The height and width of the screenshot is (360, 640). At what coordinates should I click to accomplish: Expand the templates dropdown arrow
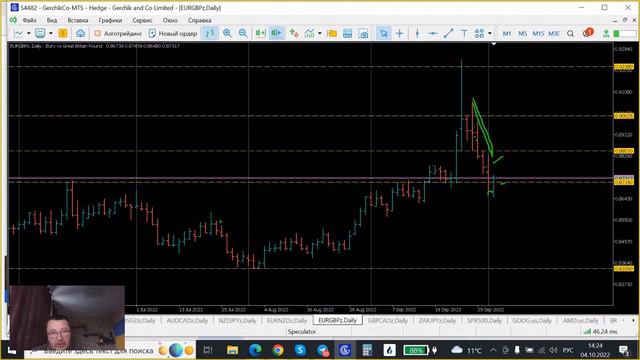click(51, 33)
